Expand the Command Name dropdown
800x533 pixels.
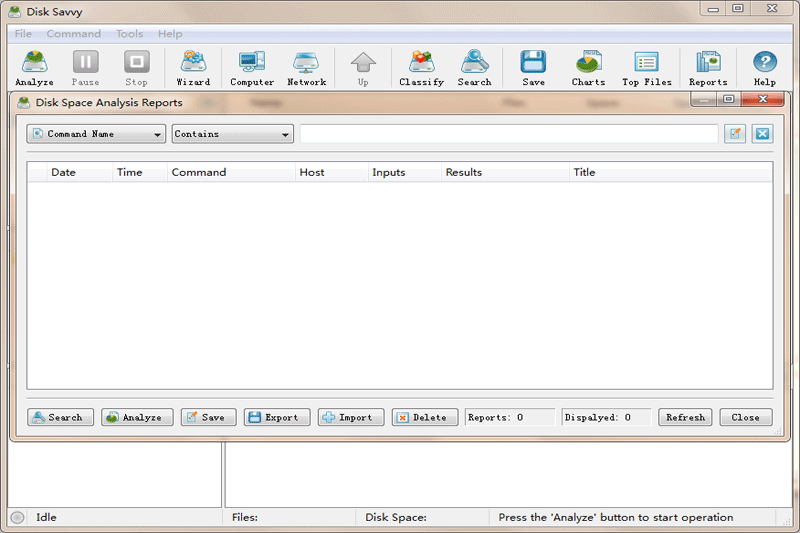click(96, 134)
